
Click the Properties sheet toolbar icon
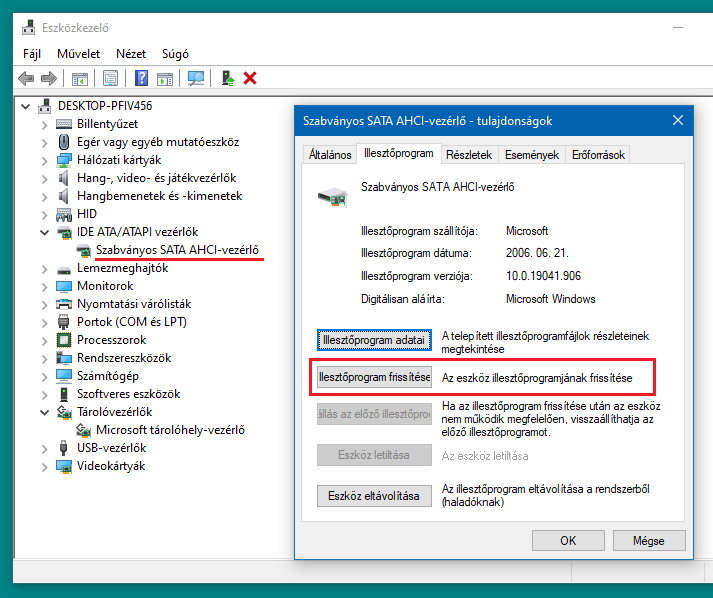[x=110, y=79]
